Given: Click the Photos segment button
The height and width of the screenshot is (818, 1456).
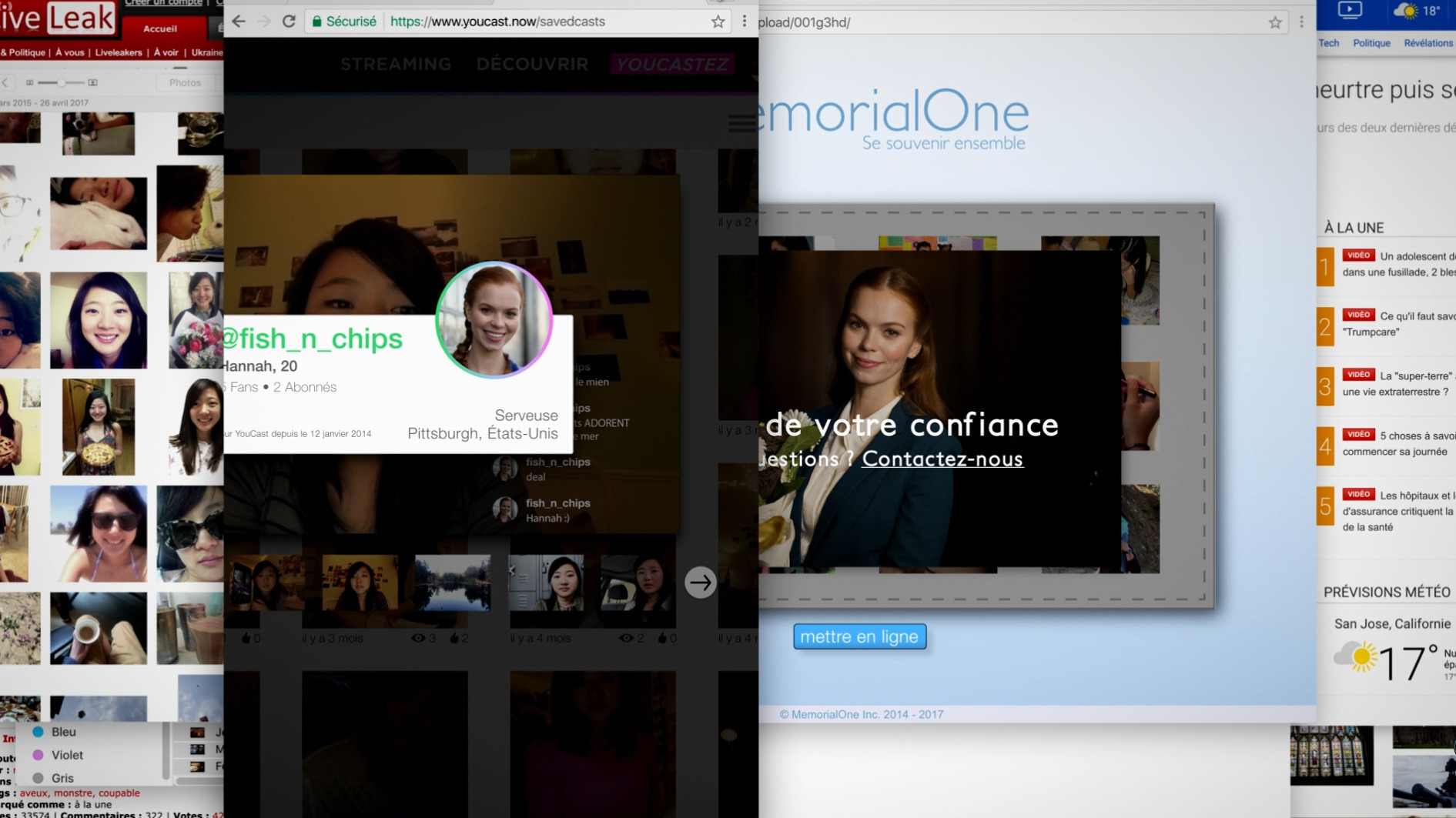Looking at the screenshot, I should point(185,82).
